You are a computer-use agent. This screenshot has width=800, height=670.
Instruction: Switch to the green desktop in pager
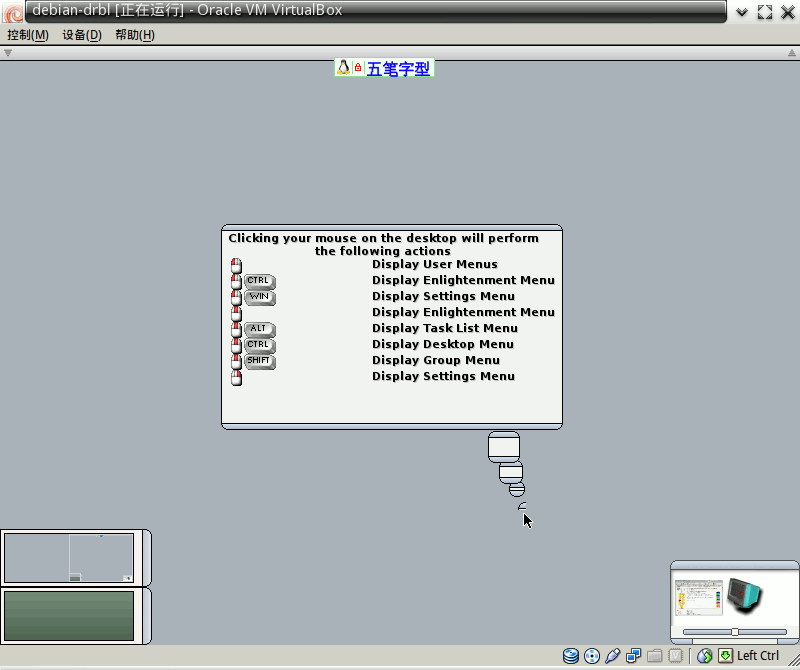click(69, 616)
